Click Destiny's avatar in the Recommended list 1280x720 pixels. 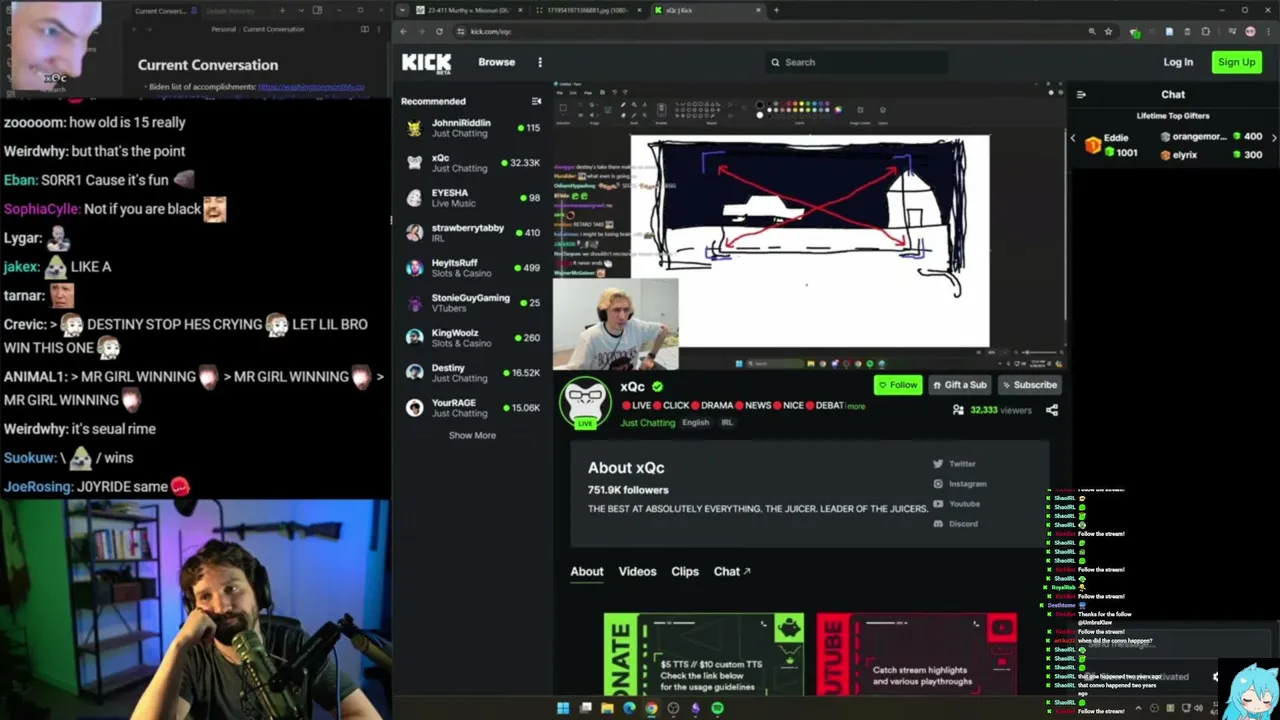[414, 373]
